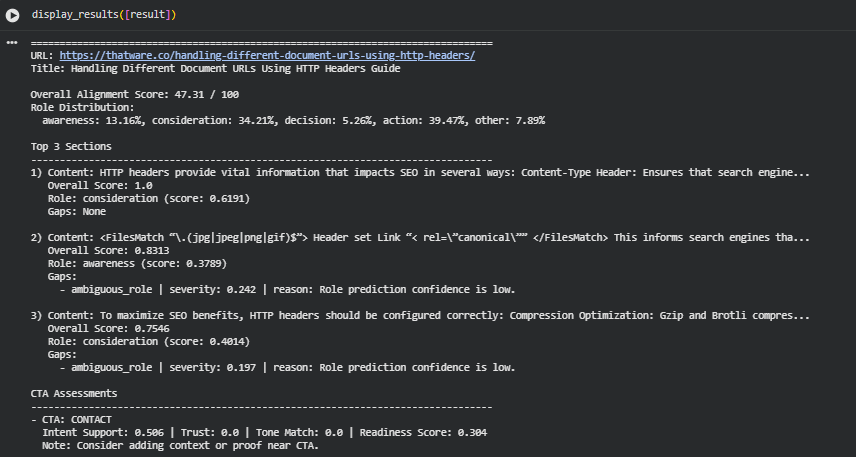Click section 1 content about HTTP headers

pos(420,172)
